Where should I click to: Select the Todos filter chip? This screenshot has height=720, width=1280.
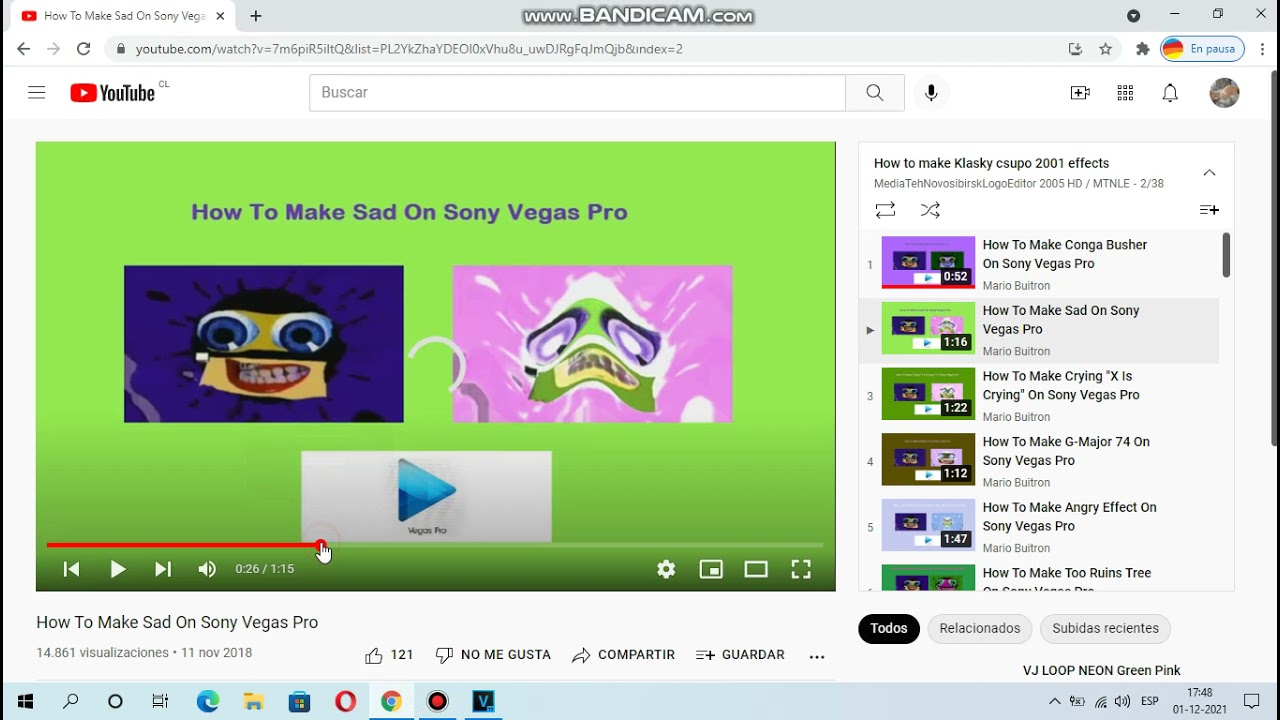coord(889,628)
